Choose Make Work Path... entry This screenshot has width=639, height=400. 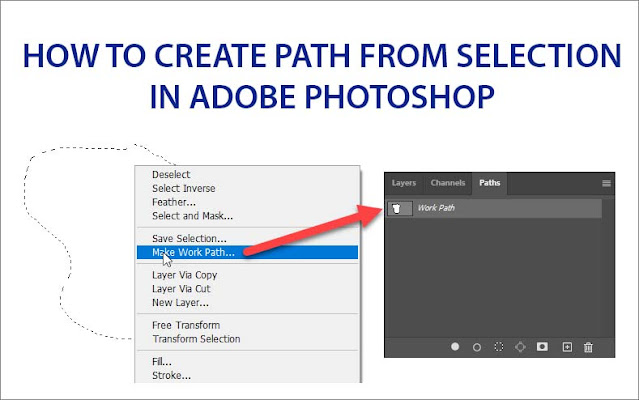pyautogui.click(x=247, y=252)
